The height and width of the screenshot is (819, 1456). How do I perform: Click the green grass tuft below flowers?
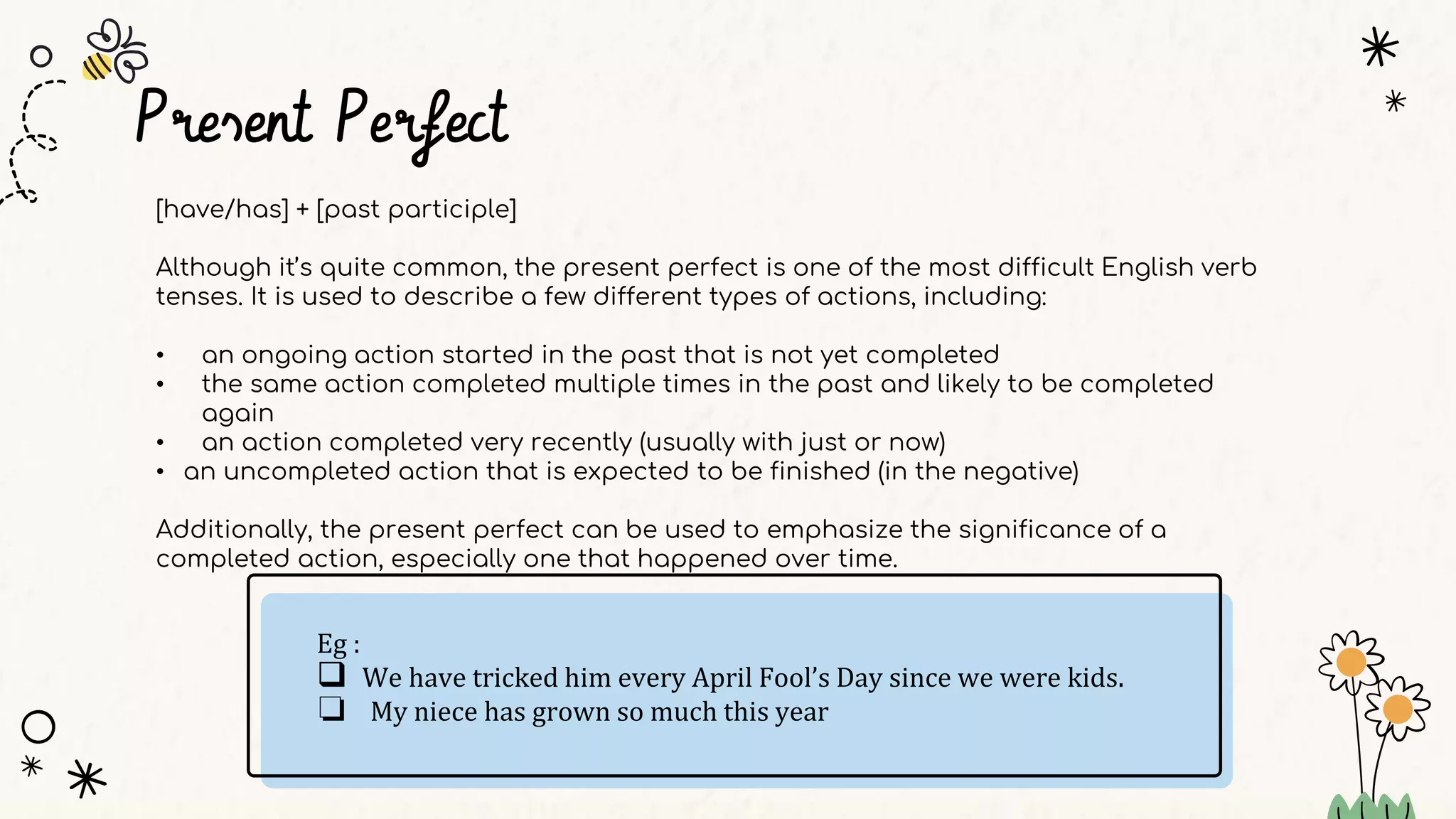(1369, 808)
